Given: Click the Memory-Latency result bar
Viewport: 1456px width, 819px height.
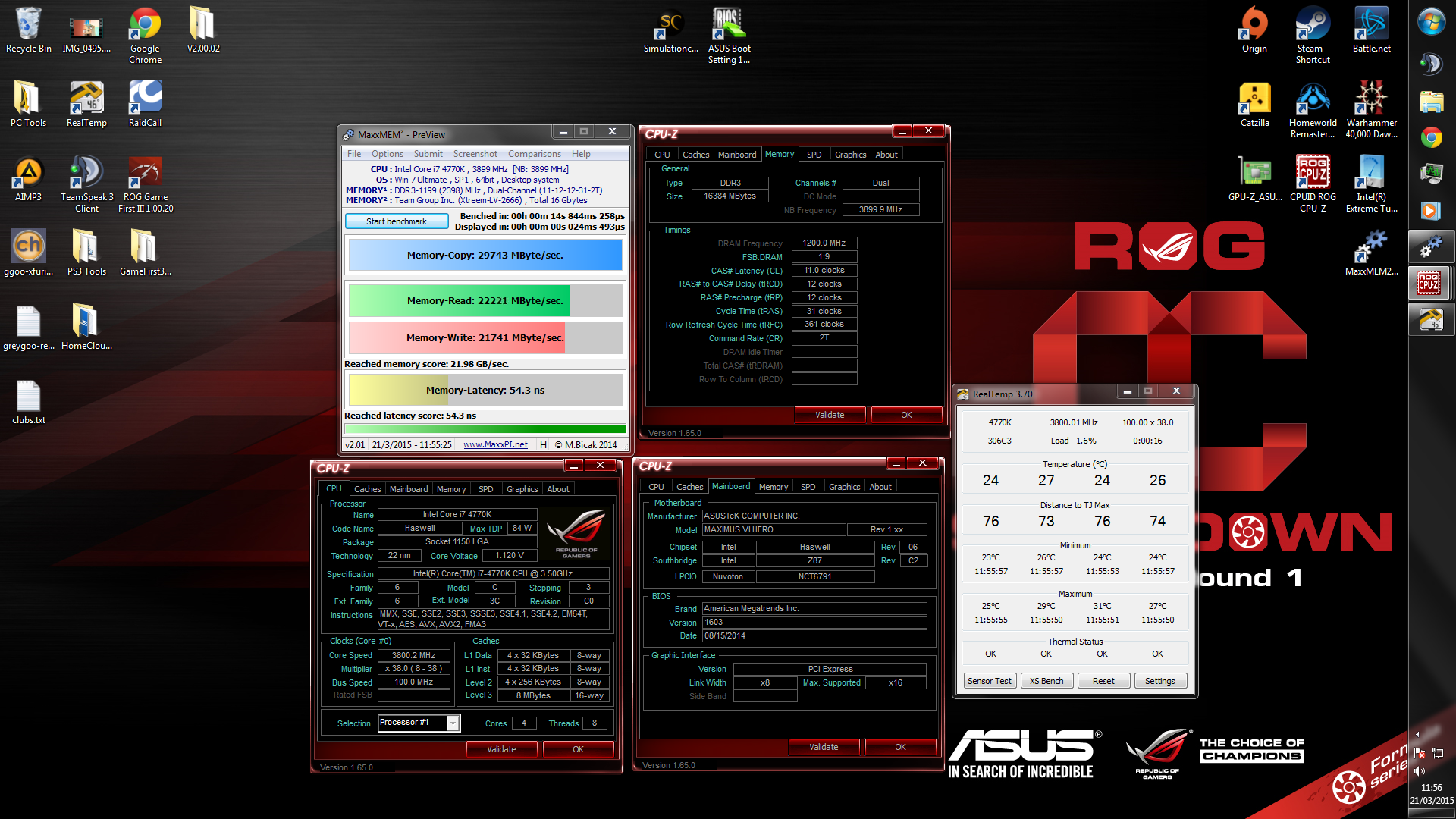Looking at the screenshot, I should click(x=485, y=390).
